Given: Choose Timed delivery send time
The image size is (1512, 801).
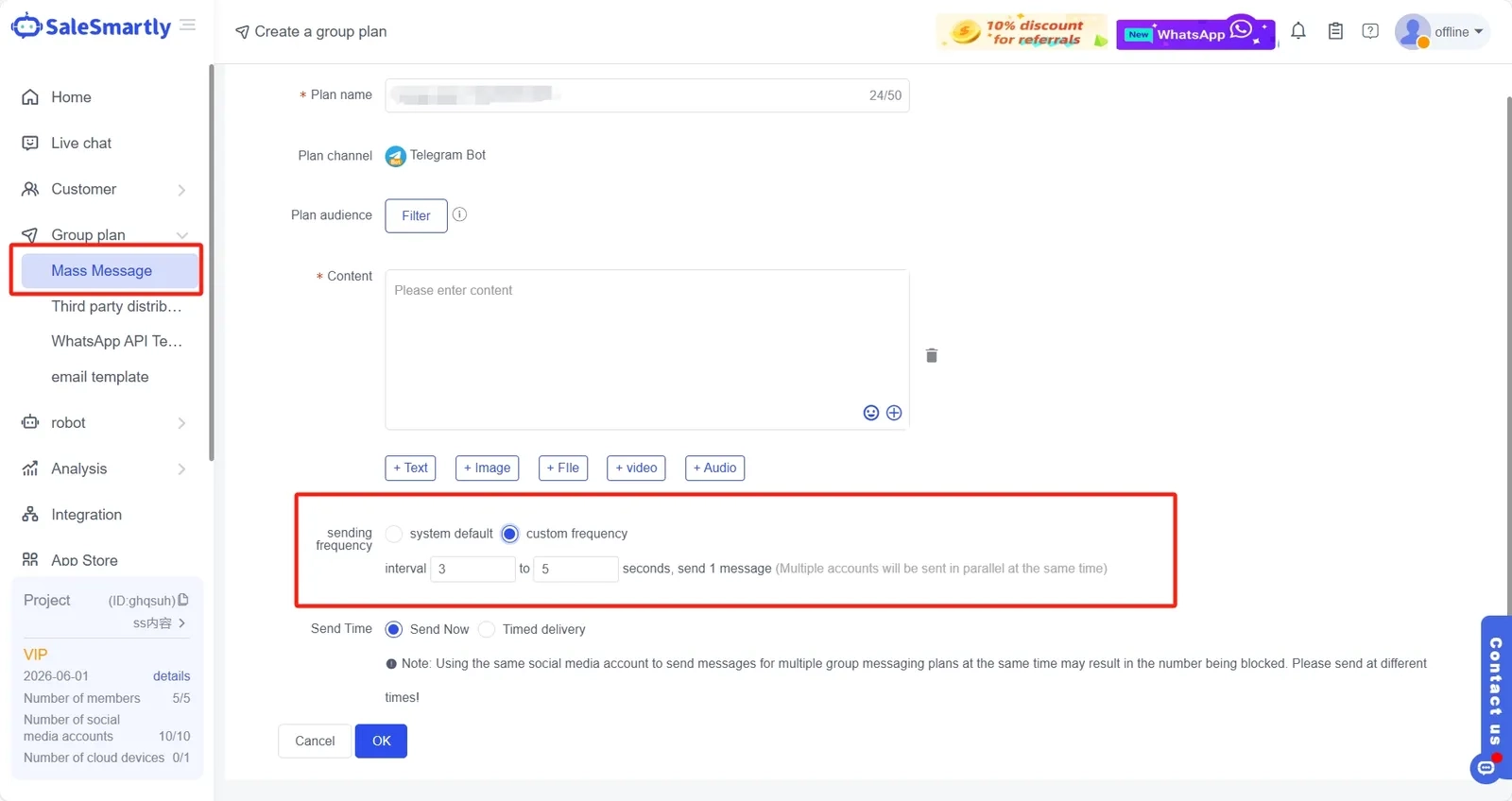Looking at the screenshot, I should [x=487, y=629].
